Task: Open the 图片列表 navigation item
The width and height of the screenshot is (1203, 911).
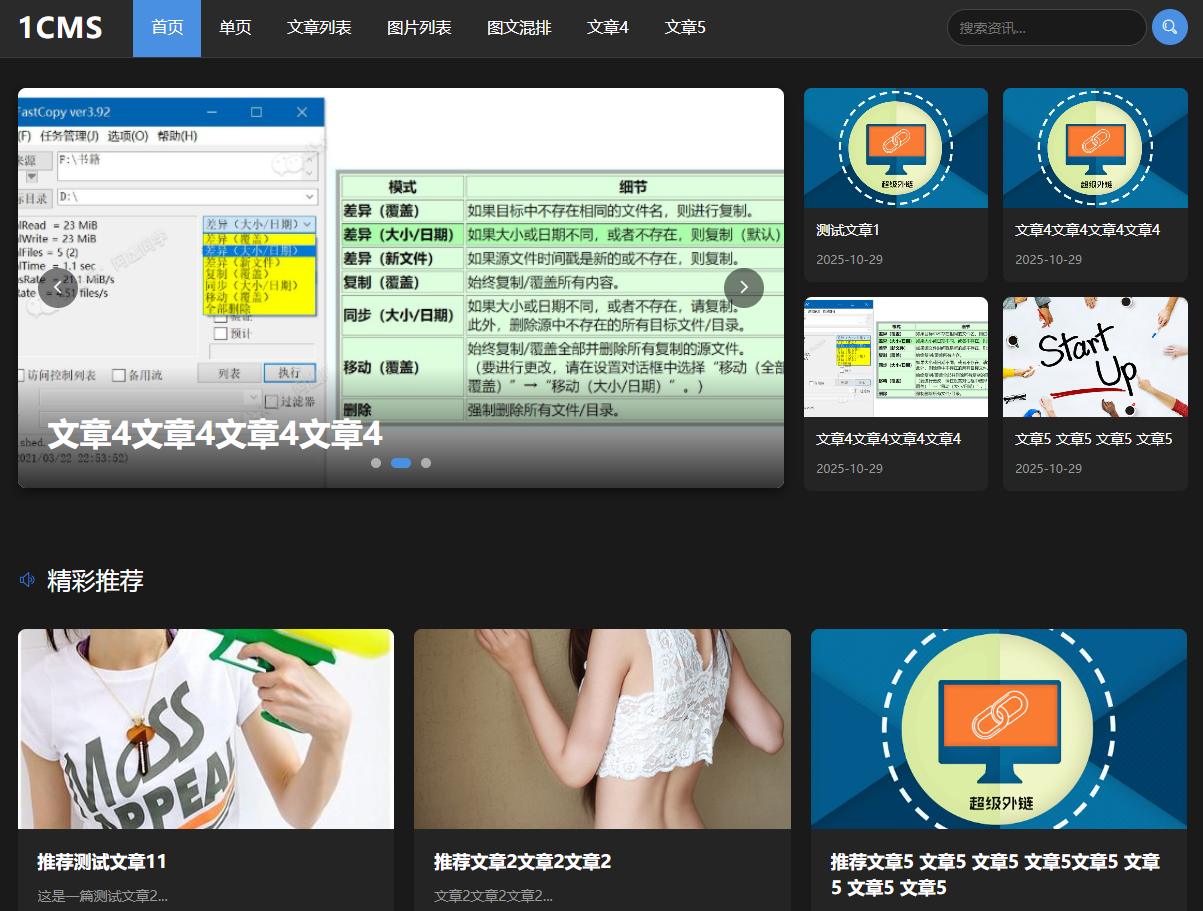Action: coord(419,28)
